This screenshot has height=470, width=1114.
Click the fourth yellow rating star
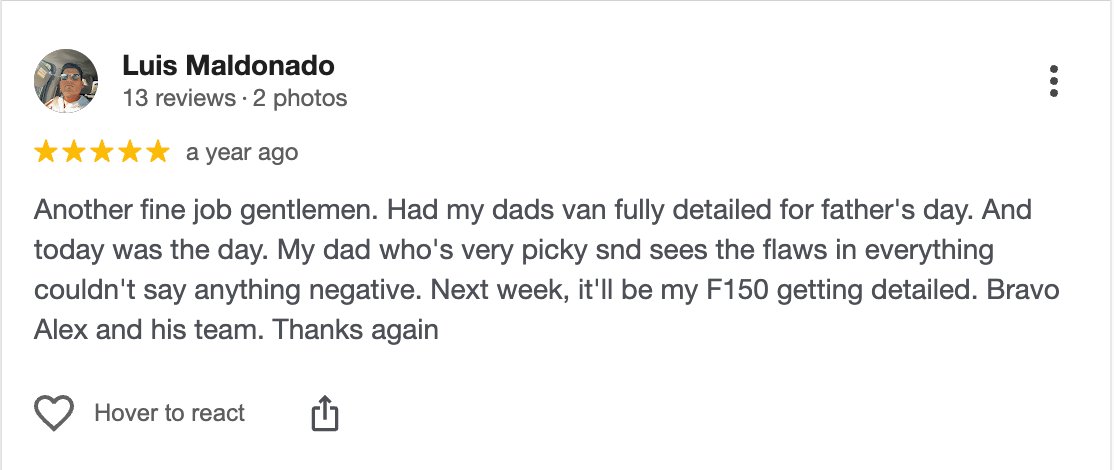tap(130, 153)
